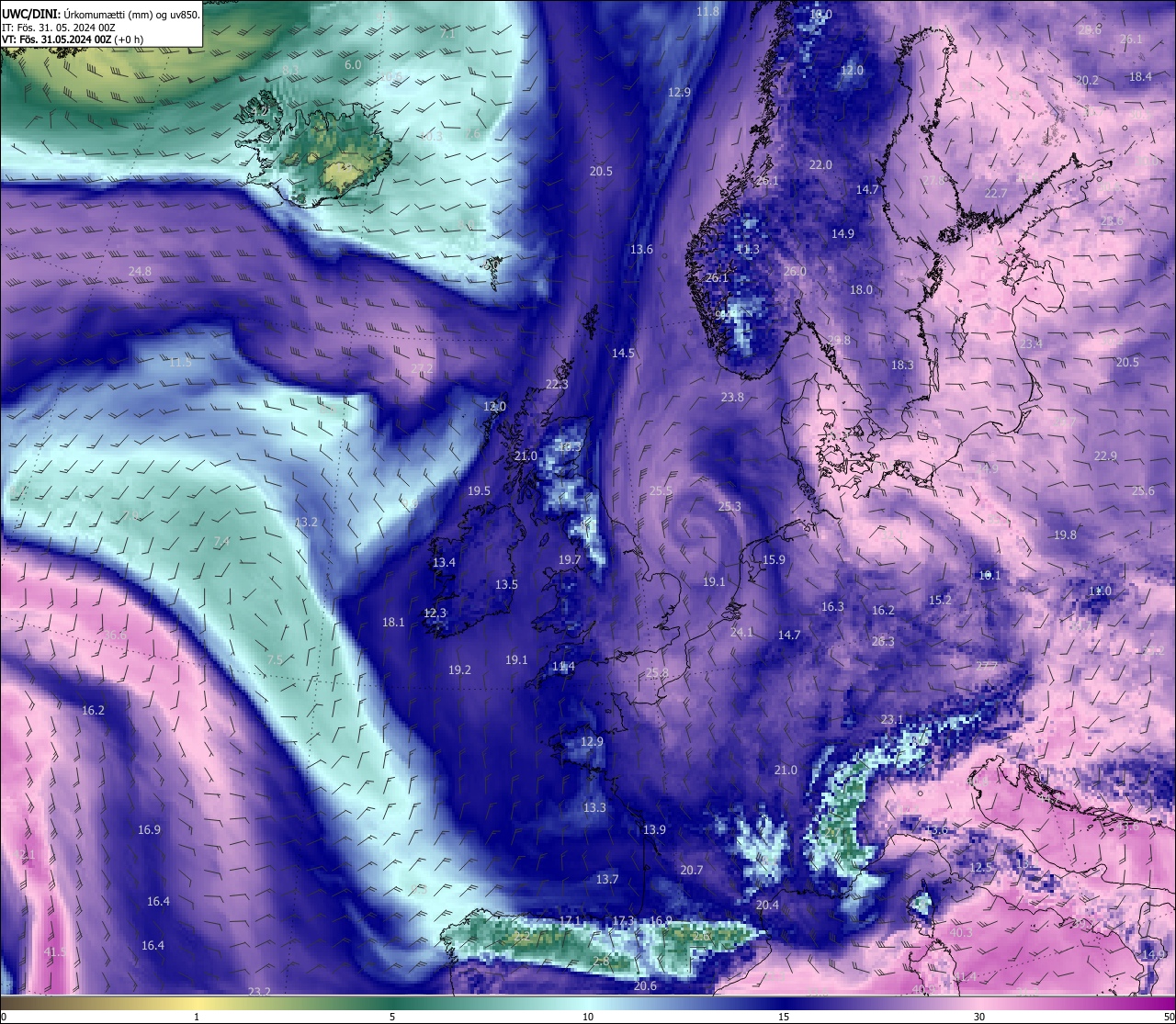Click the 11.8 value at top
The height and width of the screenshot is (1024, 1176).
point(707,11)
